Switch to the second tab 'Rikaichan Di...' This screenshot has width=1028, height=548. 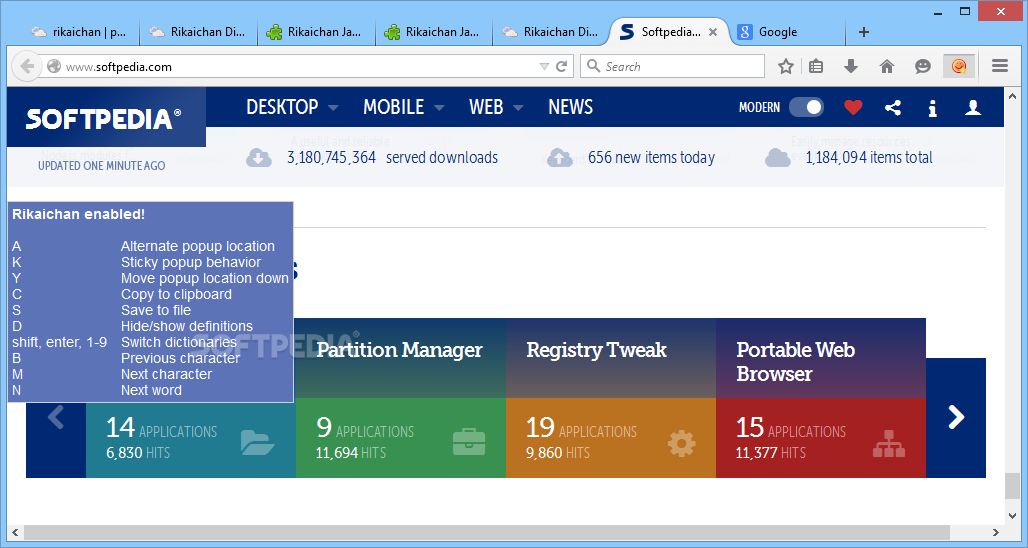click(199, 31)
